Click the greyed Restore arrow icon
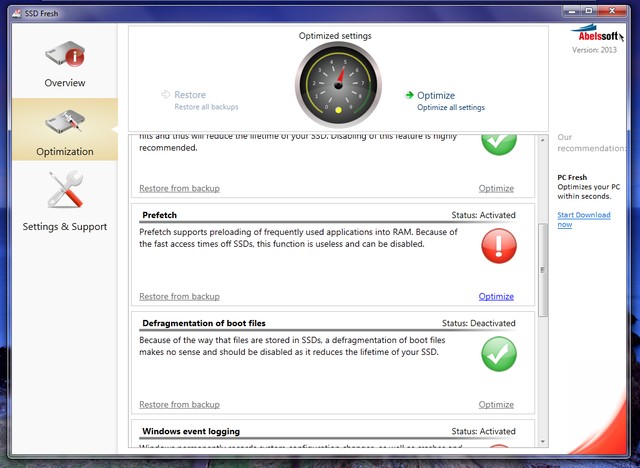This screenshot has height=468, width=640. (165, 95)
